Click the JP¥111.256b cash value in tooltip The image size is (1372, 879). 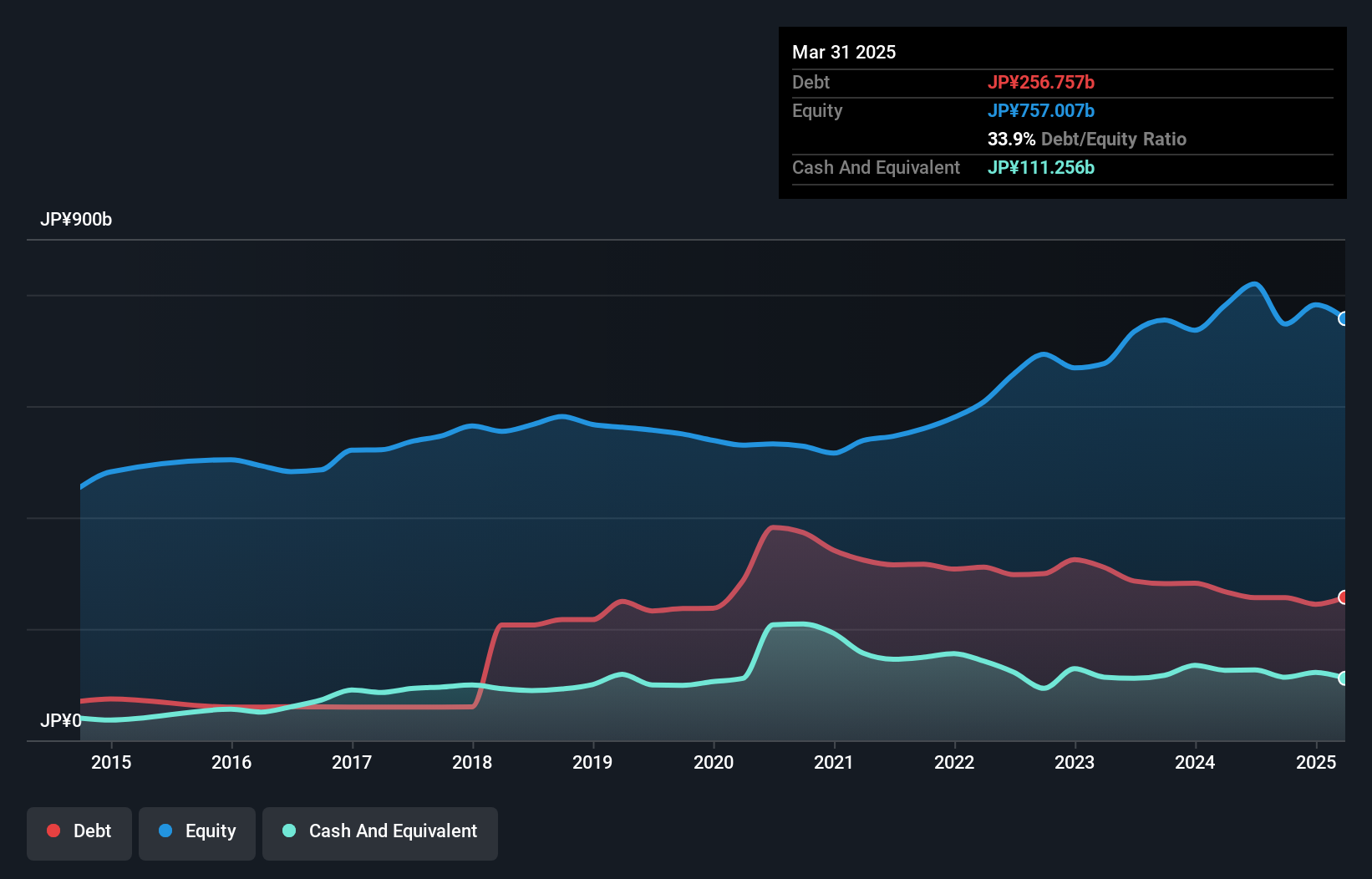point(1040,168)
